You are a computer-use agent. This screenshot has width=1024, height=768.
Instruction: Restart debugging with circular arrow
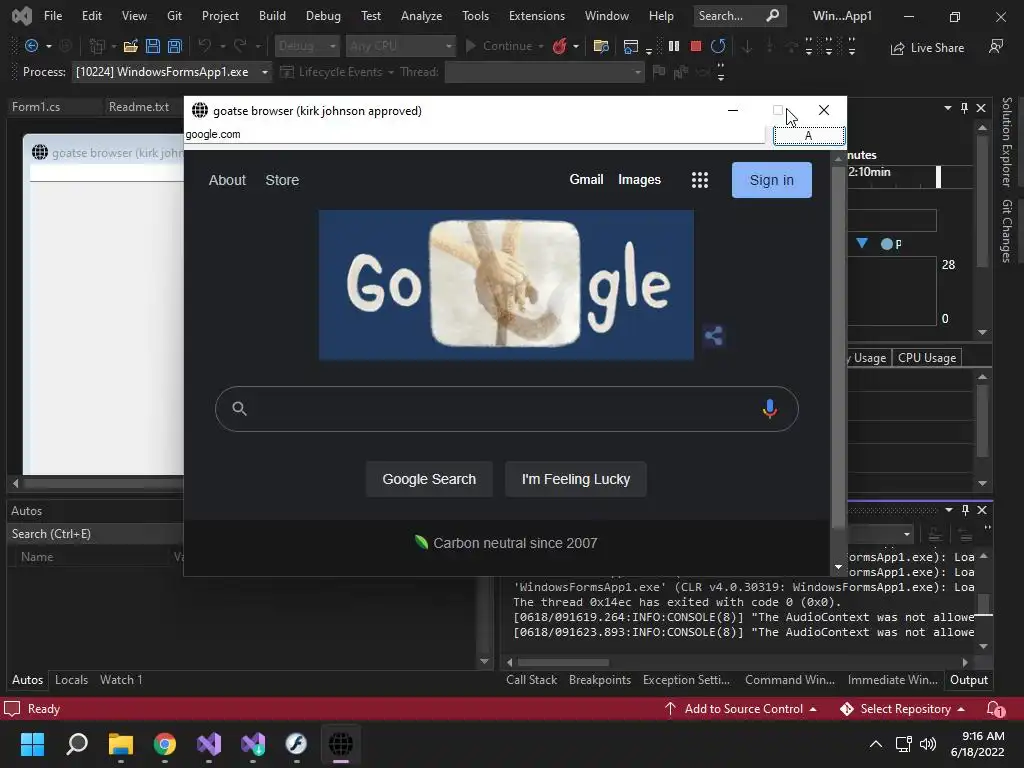coord(718,46)
